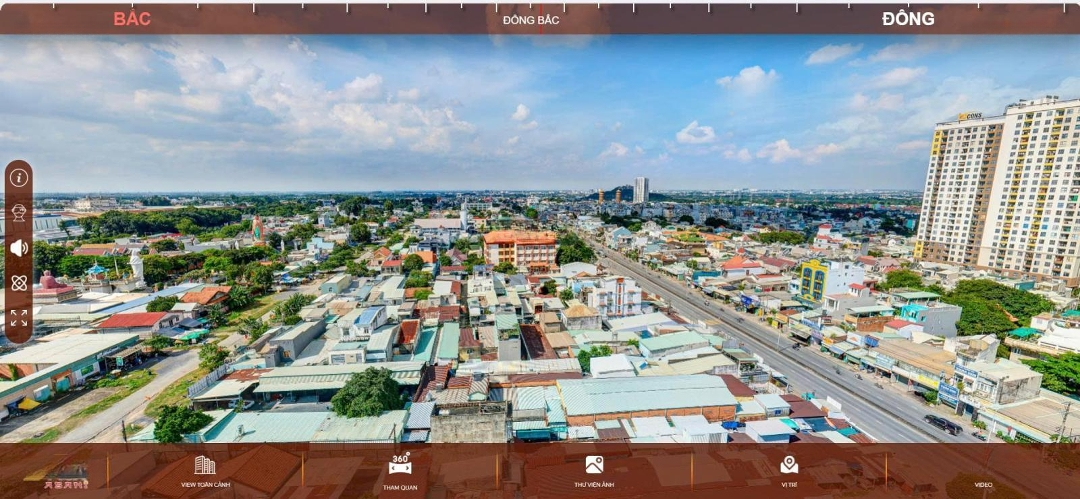The width and height of the screenshot is (1080, 499).
Task: Click the THAM QUAN text label
Action: (400, 487)
